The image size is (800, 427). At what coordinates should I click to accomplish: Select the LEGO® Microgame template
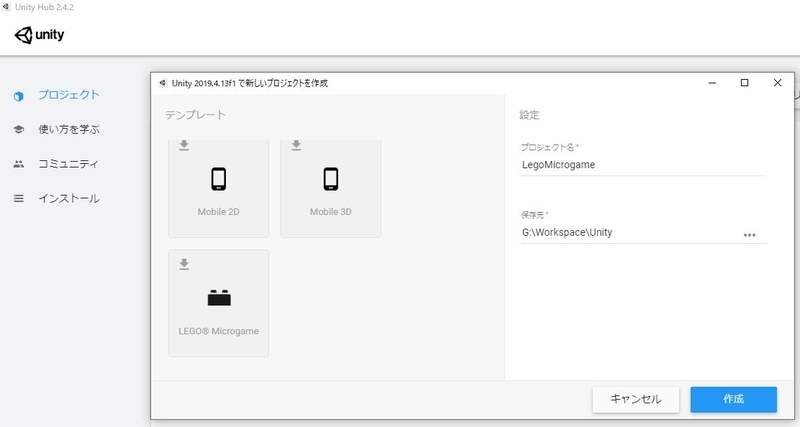[x=218, y=303]
